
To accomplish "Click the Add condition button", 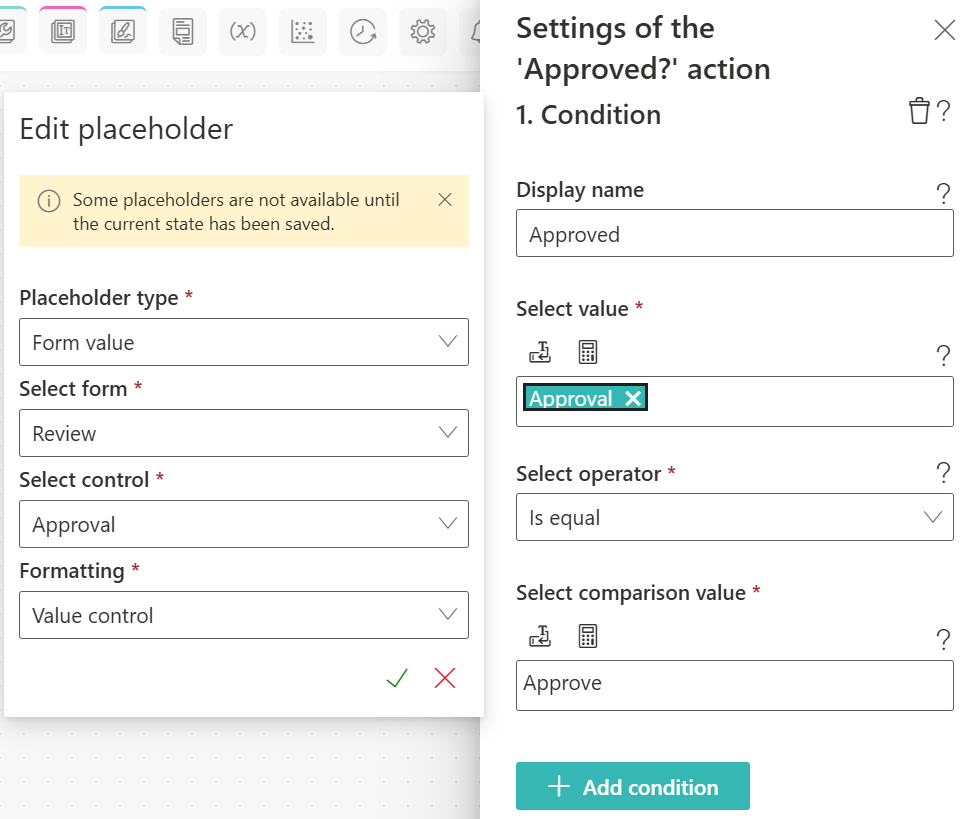I will [632, 787].
